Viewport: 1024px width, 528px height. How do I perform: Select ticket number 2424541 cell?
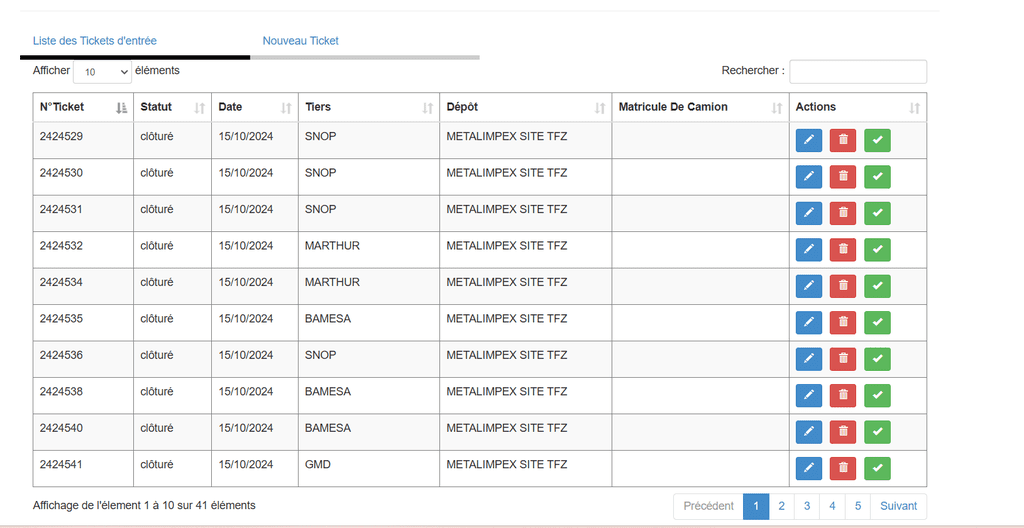(83, 469)
